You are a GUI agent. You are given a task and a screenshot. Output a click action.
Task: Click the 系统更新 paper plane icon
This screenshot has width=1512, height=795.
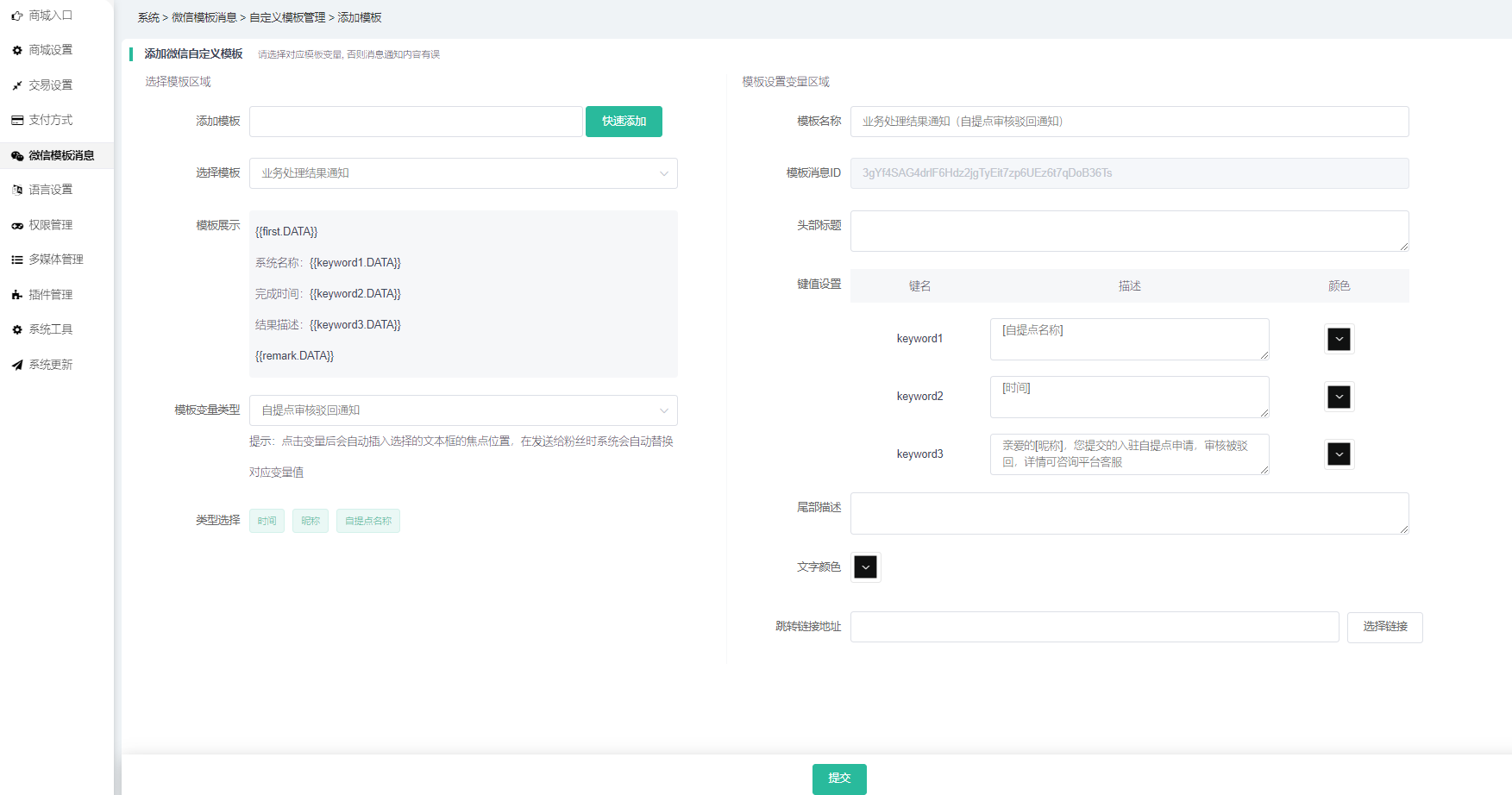(17, 365)
